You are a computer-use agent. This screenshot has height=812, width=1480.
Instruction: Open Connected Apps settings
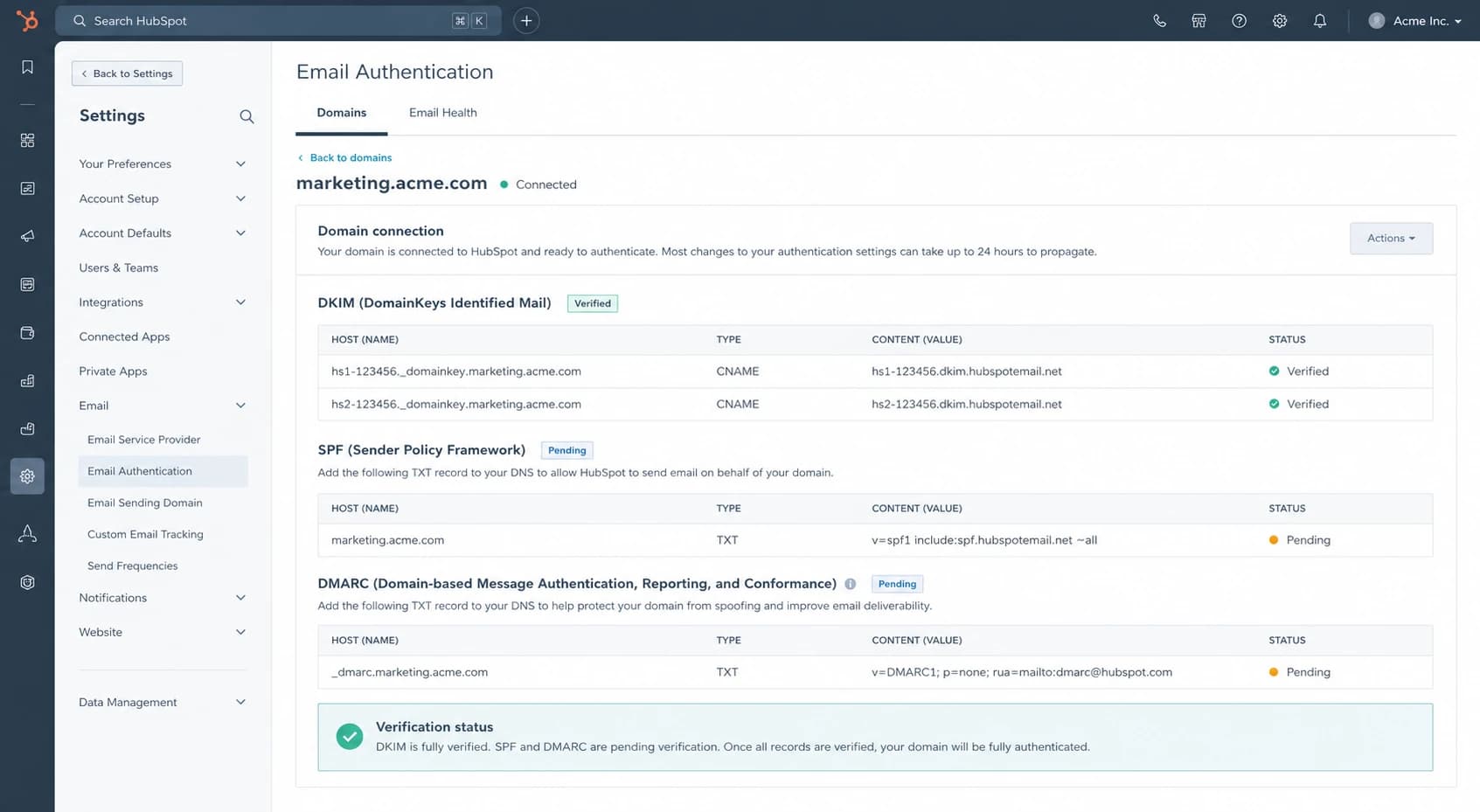tap(124, 337)
